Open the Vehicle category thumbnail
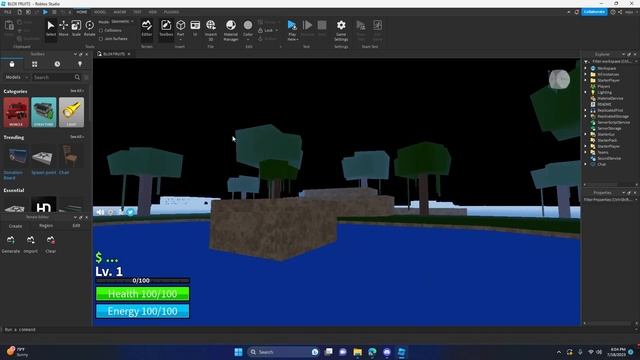Viewport: 640px width, 360px height. point(16,112)
